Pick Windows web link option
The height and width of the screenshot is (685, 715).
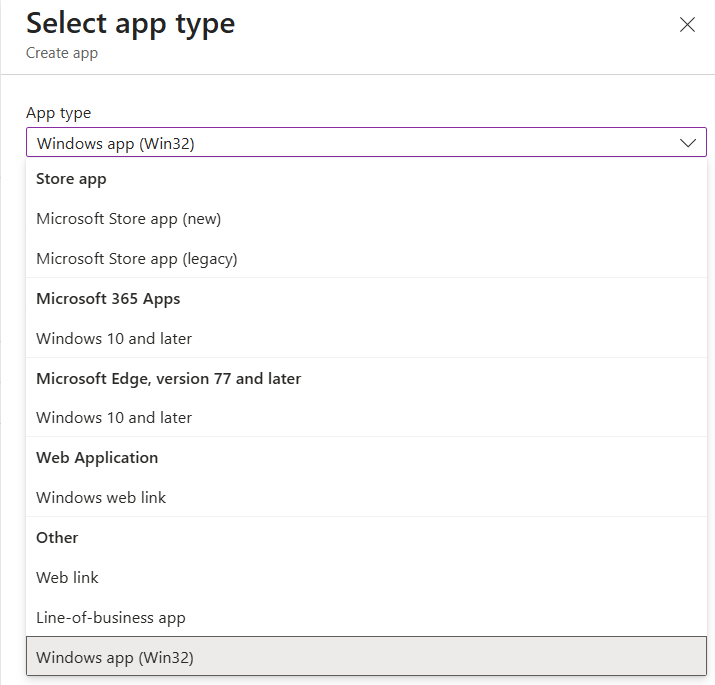click(x=366, y=497)
